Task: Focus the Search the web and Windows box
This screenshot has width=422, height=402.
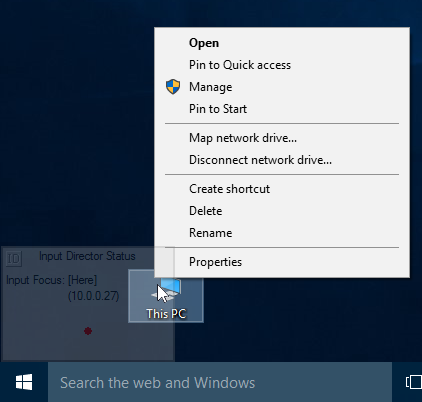Action: pos(220,382)
